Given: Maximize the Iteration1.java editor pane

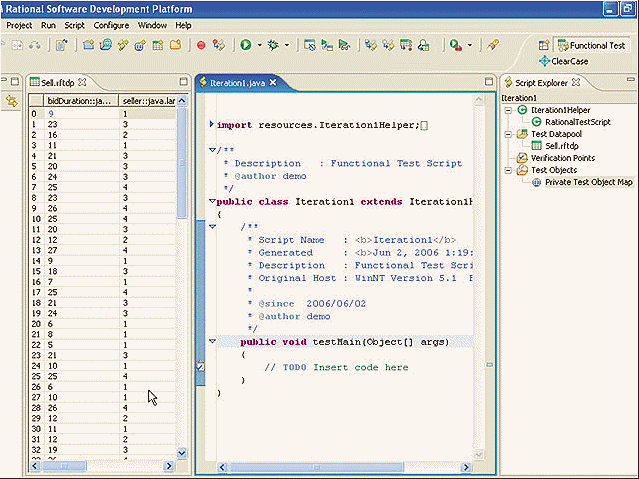Looking at the screenshot, I should click(x=489, y=82).
